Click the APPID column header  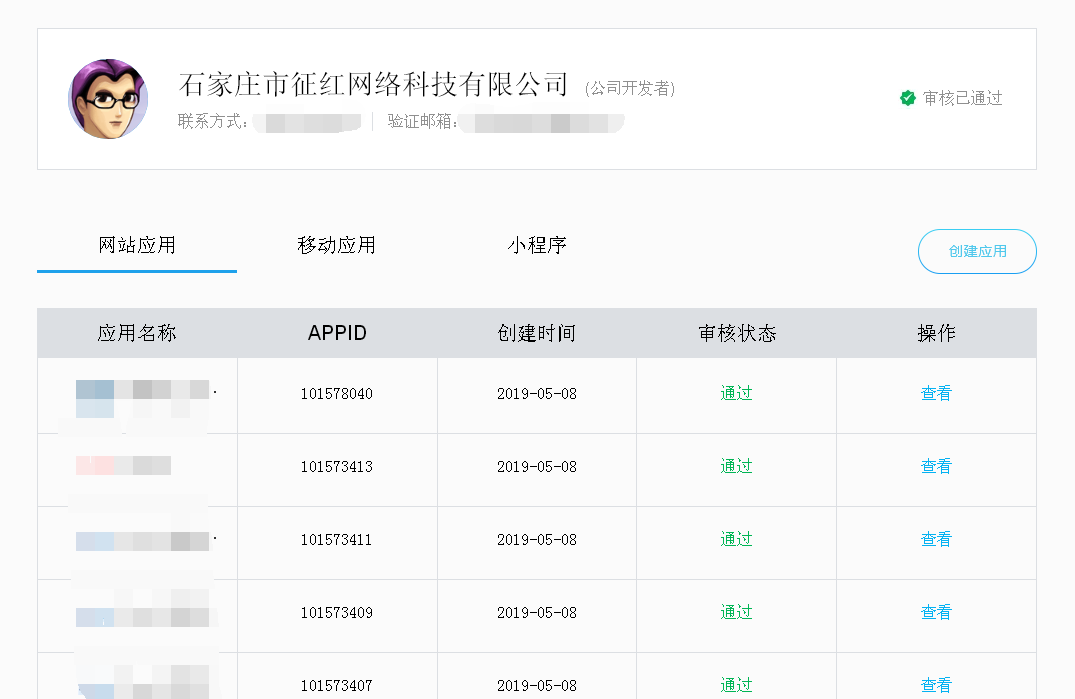[337, 333]
